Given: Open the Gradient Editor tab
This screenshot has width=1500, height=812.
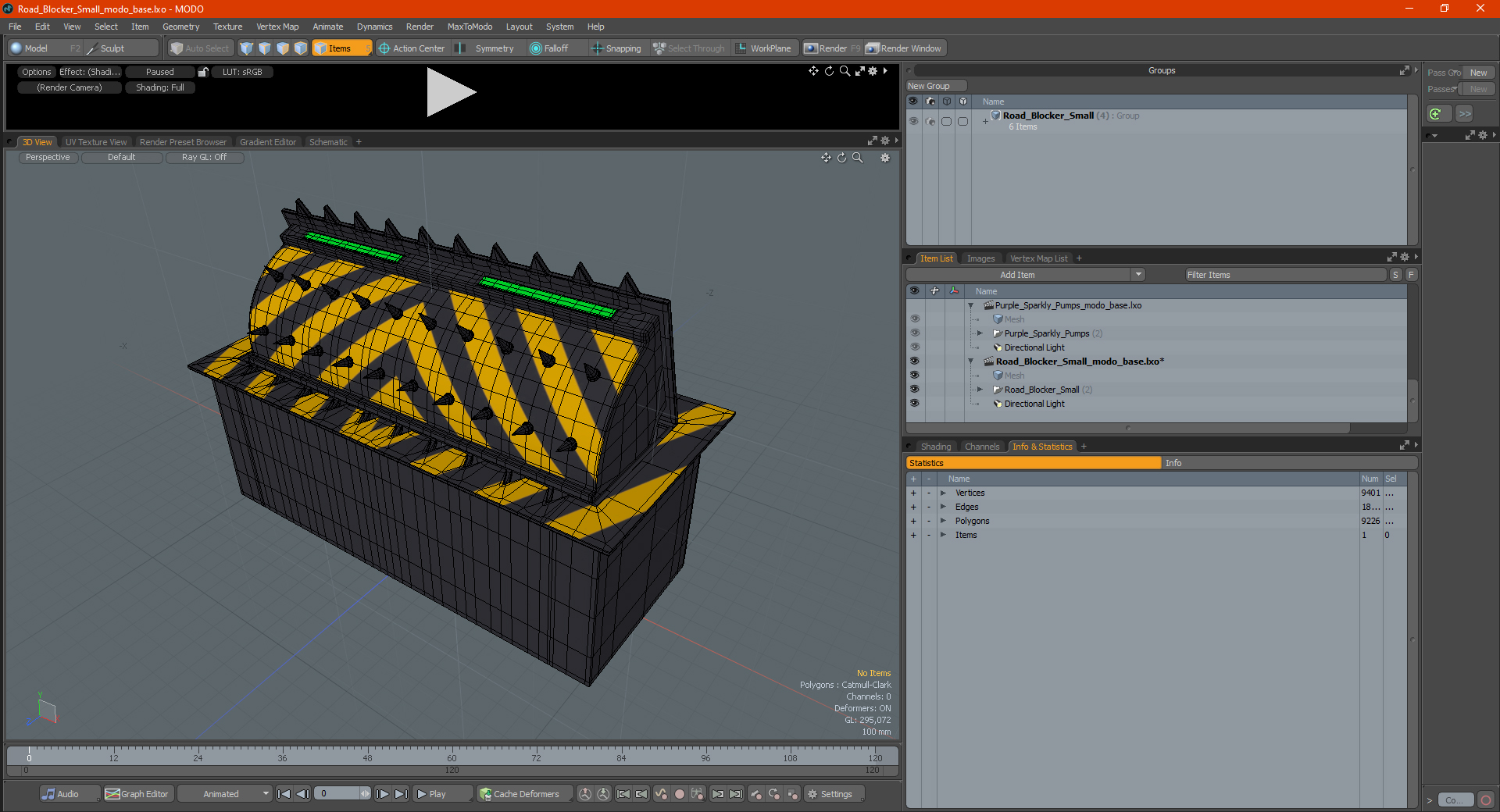Looking at the screenshot, I should click(268, 142).
